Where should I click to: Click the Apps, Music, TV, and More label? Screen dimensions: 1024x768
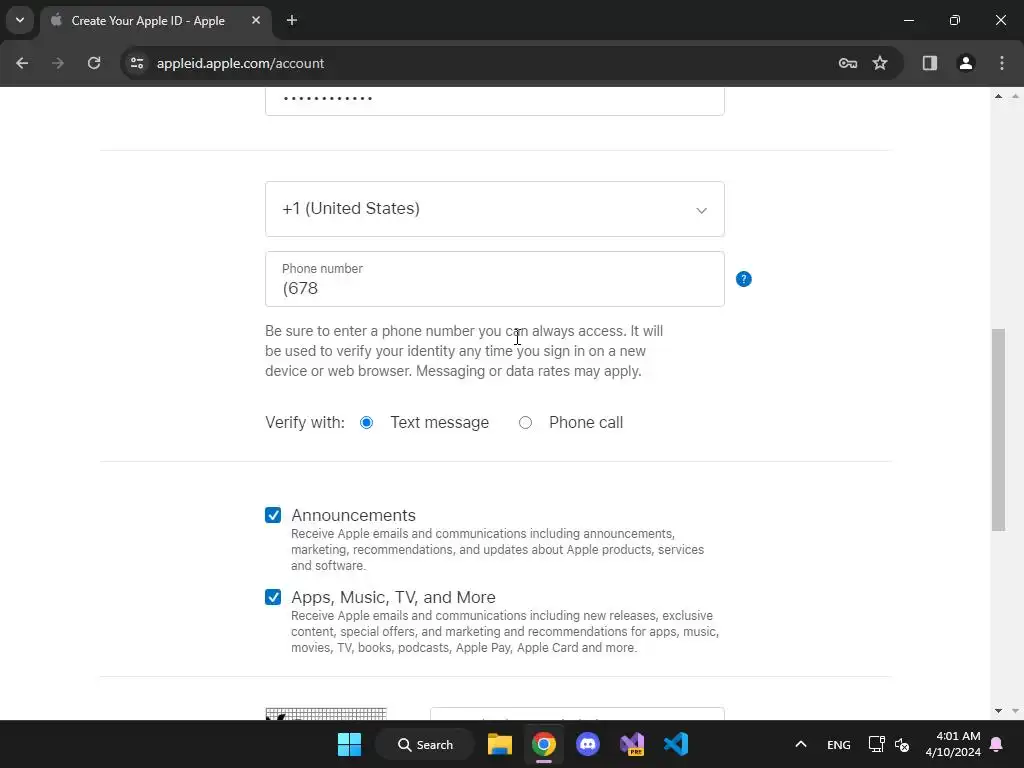point(393,597)
